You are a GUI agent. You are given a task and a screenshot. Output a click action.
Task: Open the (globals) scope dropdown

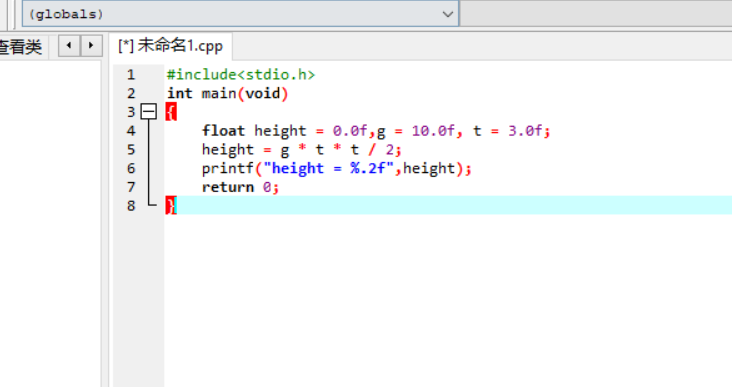click(240, 14)
